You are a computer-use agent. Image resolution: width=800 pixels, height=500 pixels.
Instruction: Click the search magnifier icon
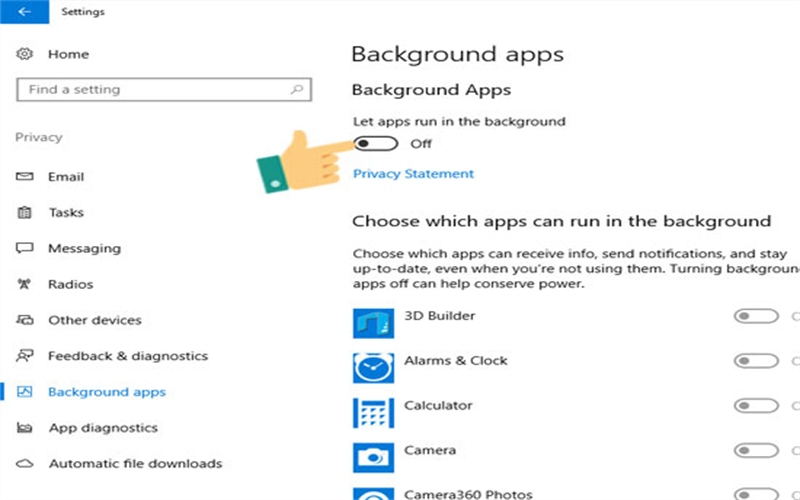pos(296,90)
